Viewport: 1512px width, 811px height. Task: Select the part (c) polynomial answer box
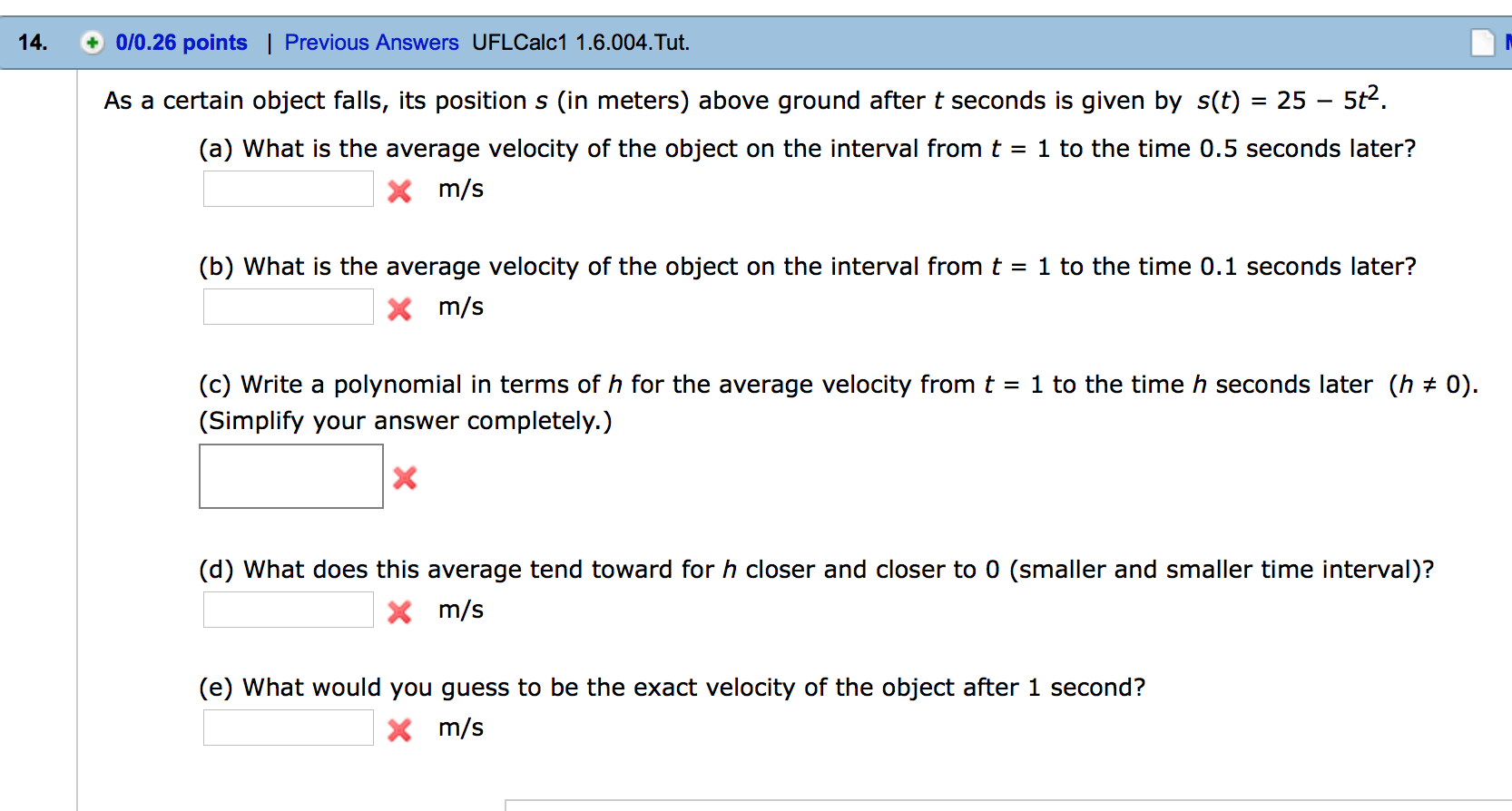click(290, 476)
